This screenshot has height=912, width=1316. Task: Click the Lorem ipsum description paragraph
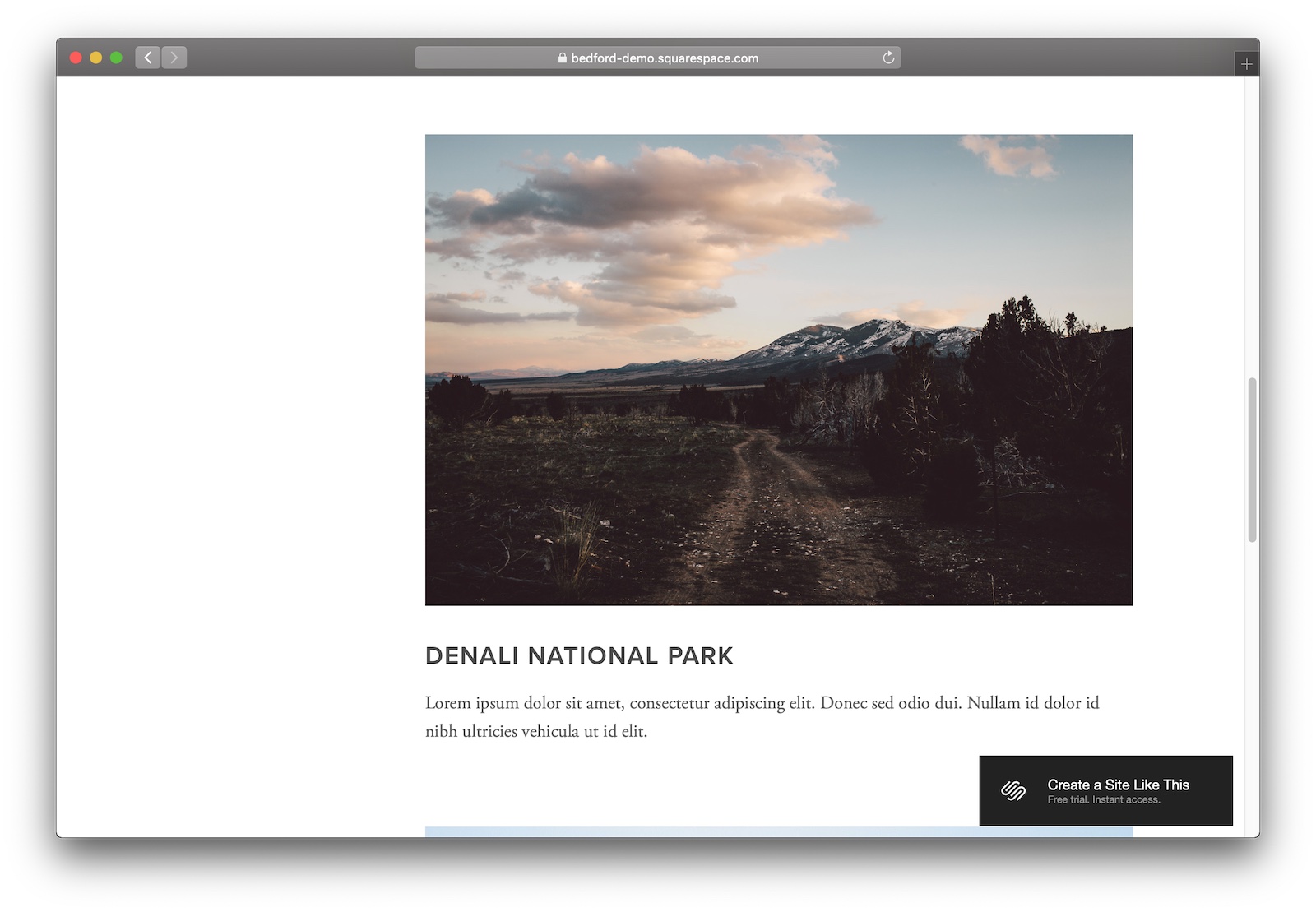[762, 716]
